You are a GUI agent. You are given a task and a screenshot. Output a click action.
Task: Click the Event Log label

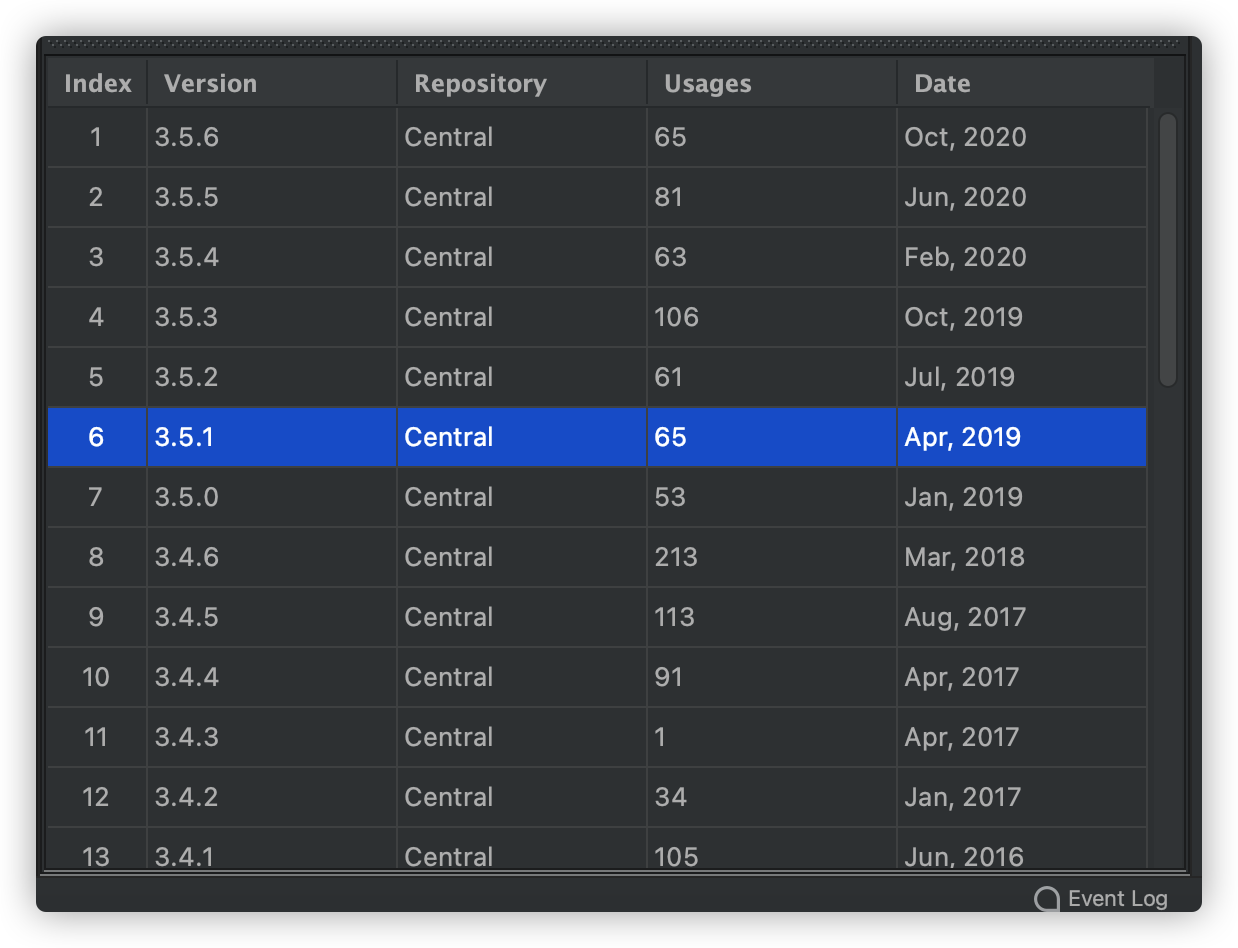pyautogui.click(x=1117, y=899)
